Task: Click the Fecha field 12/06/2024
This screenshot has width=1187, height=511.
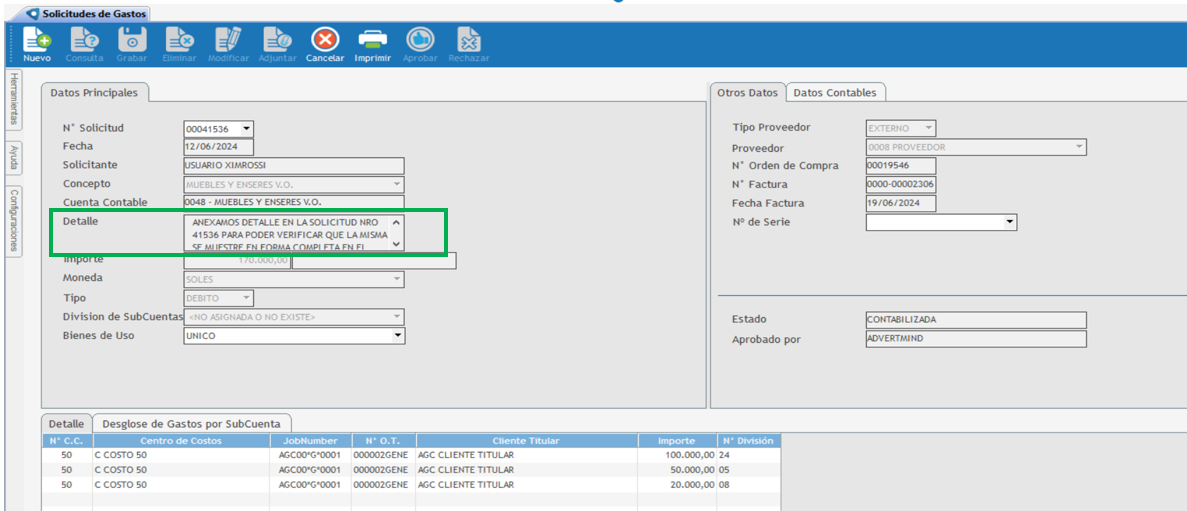Action: point(219,147)
